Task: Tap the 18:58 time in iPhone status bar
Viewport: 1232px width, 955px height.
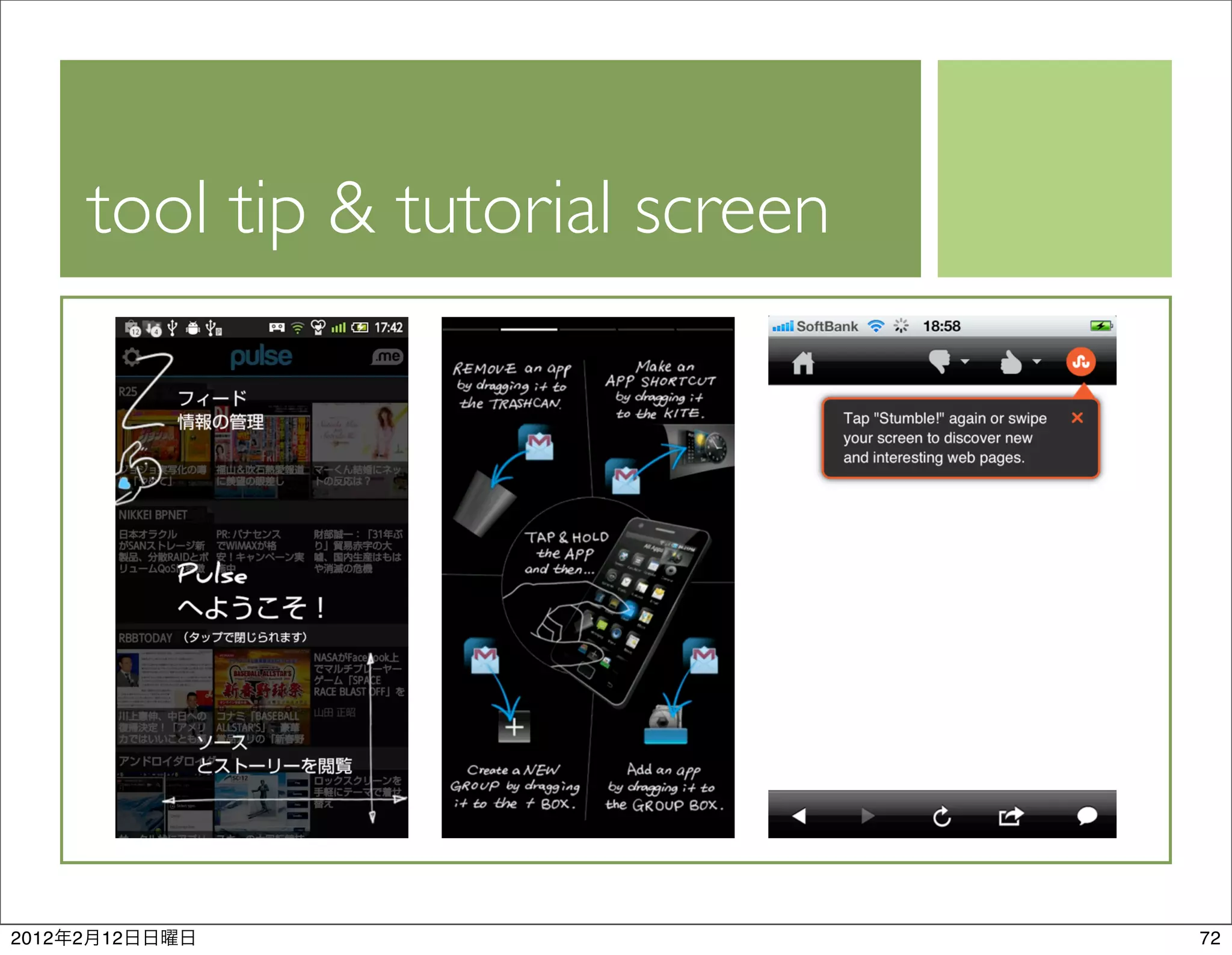Action: pos(941,326)
